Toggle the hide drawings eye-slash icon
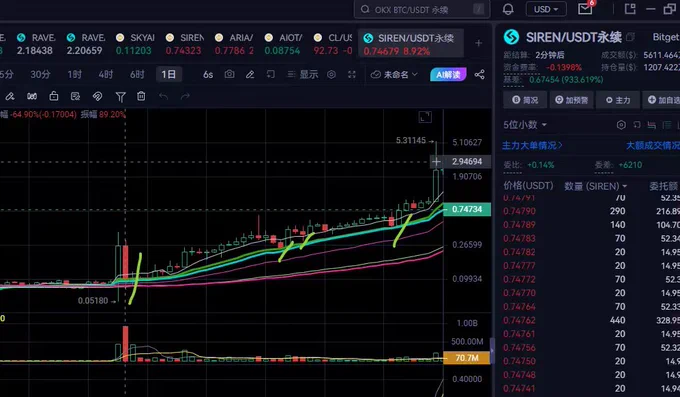This screenshot has height=397, width=680. click(x=98, y=96)
